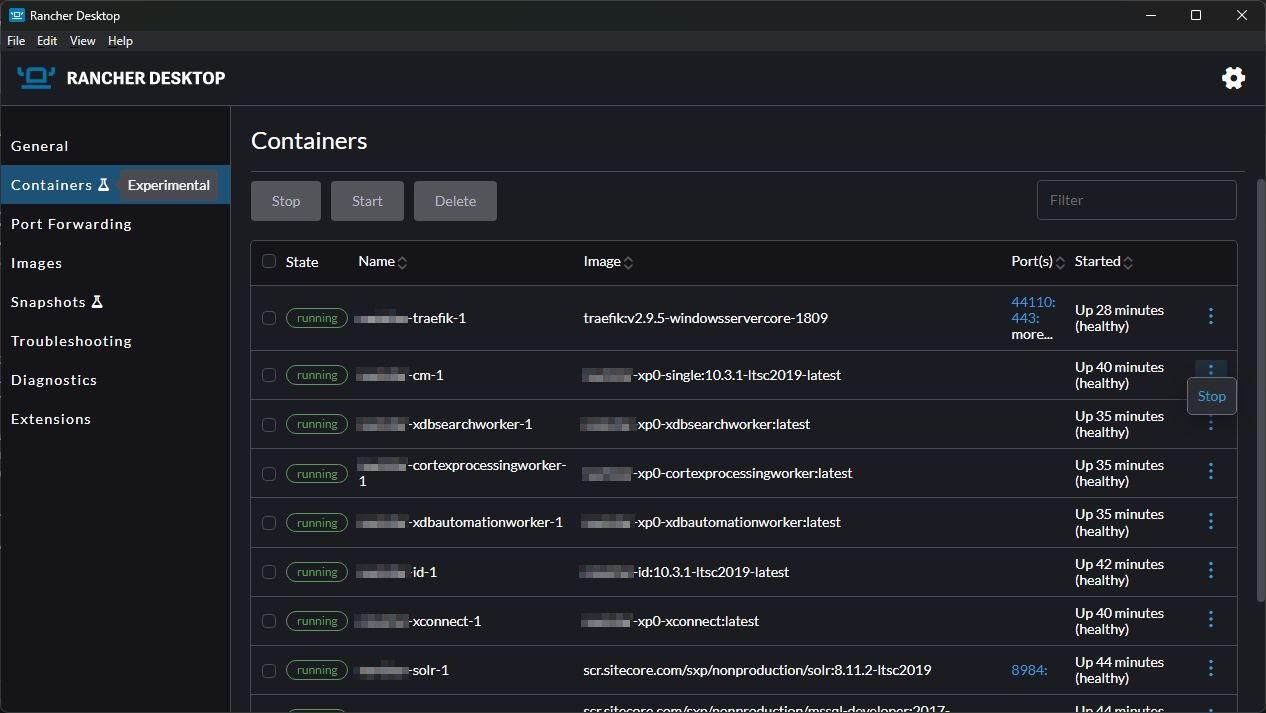Open preferences via the gear icon

tap(1233, 78)
